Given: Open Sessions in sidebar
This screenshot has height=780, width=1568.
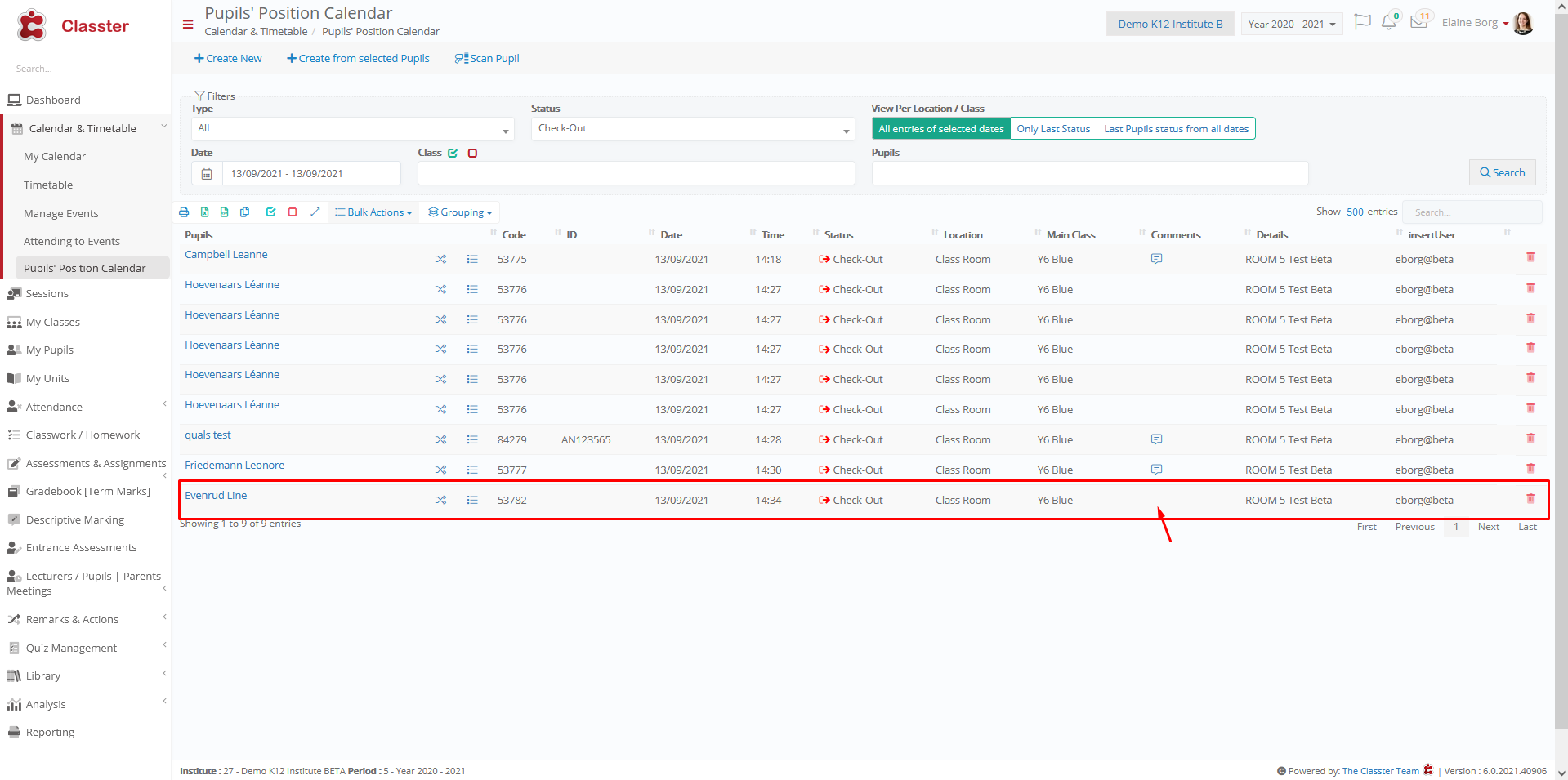Looking at the screenshot, I should (x=47, y=294).
